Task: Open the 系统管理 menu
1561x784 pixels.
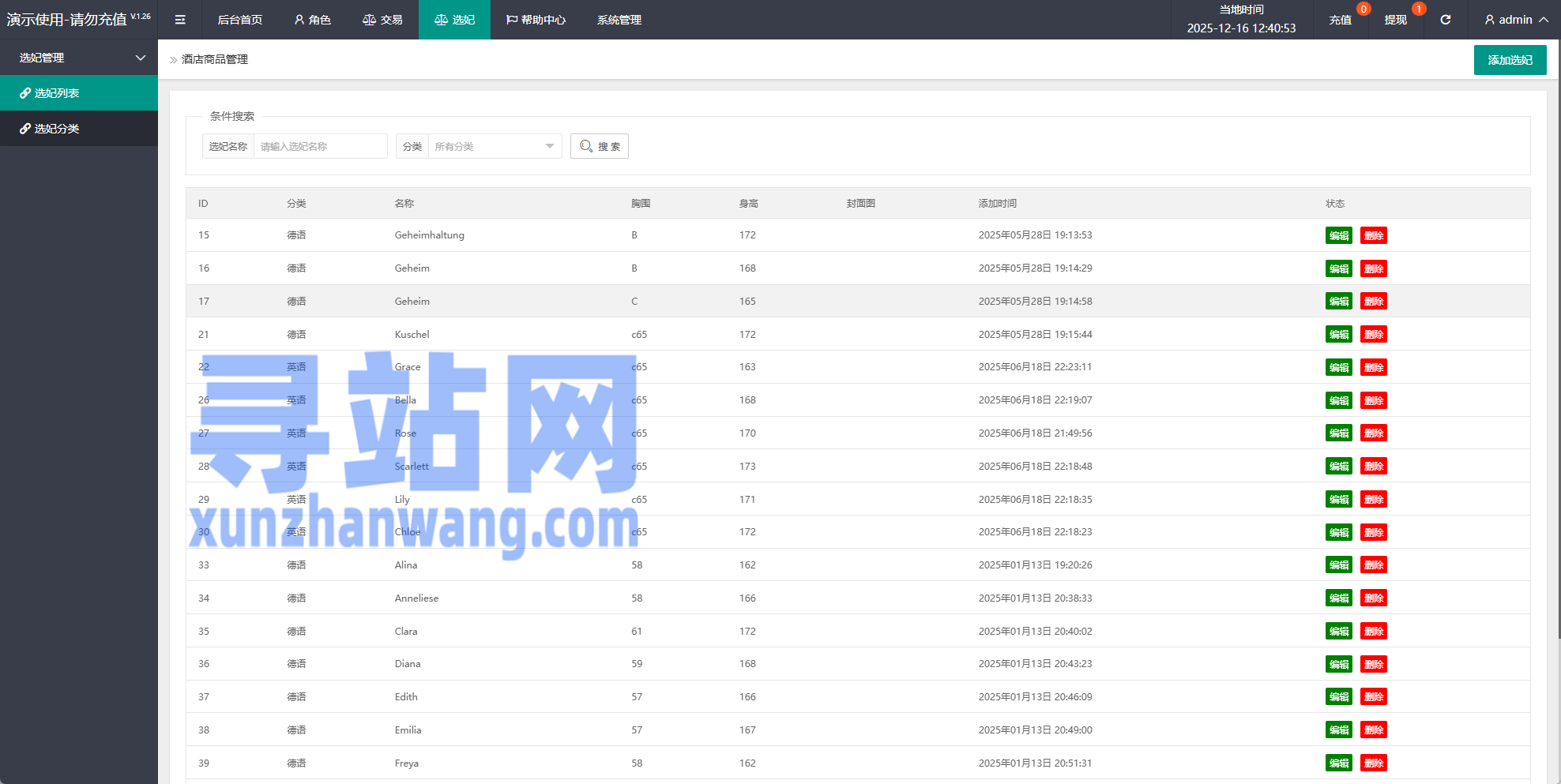Action: pyautogui.click(x=619, y=20)
